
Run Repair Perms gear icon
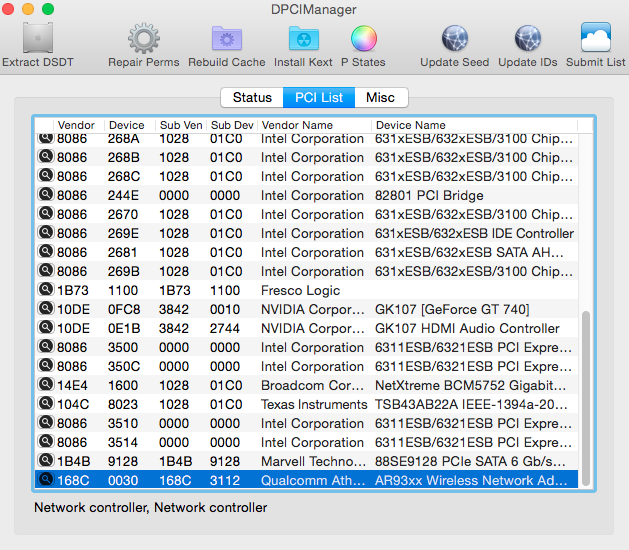click(x=144, y=39)
